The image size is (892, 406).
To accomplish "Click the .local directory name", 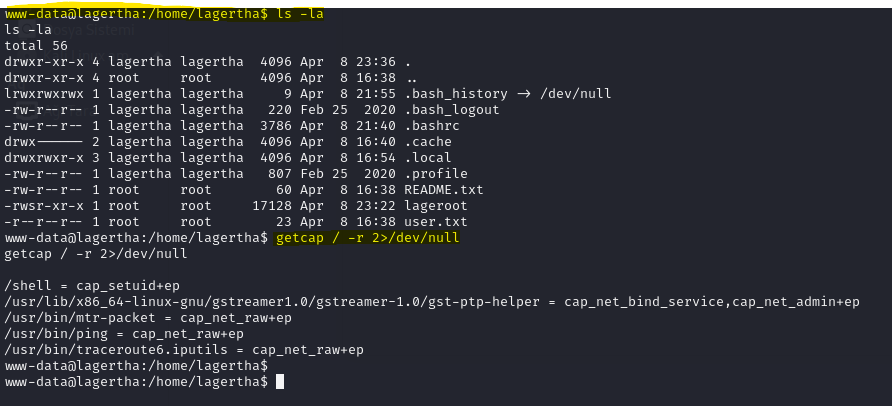I will [428, 158].
